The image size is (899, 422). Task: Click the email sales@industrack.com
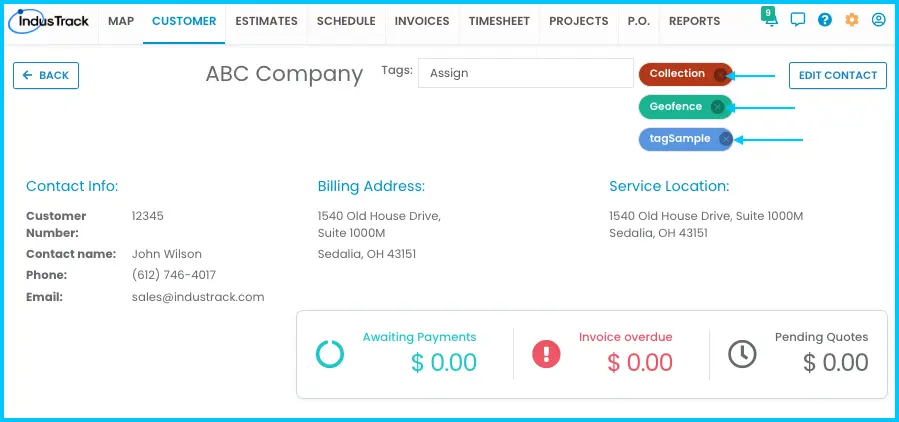click(x=198, y=297)
